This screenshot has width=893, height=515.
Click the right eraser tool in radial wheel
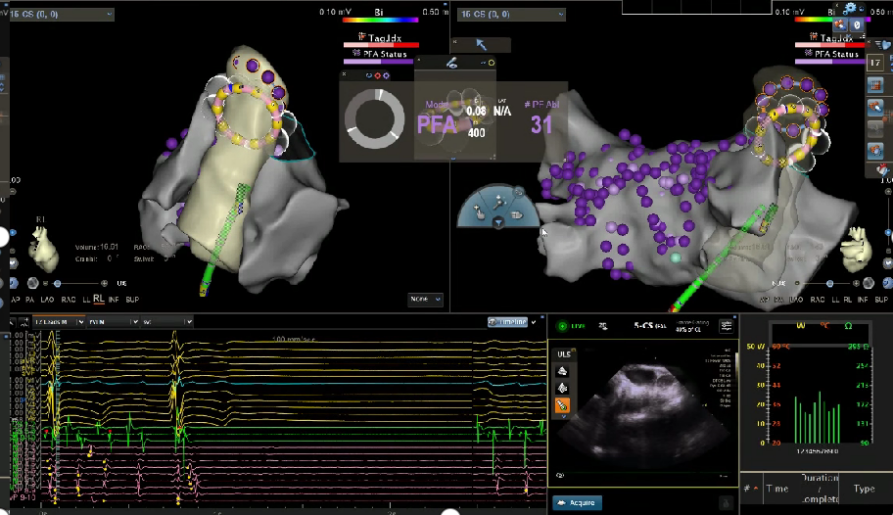(x=517, y=215)
